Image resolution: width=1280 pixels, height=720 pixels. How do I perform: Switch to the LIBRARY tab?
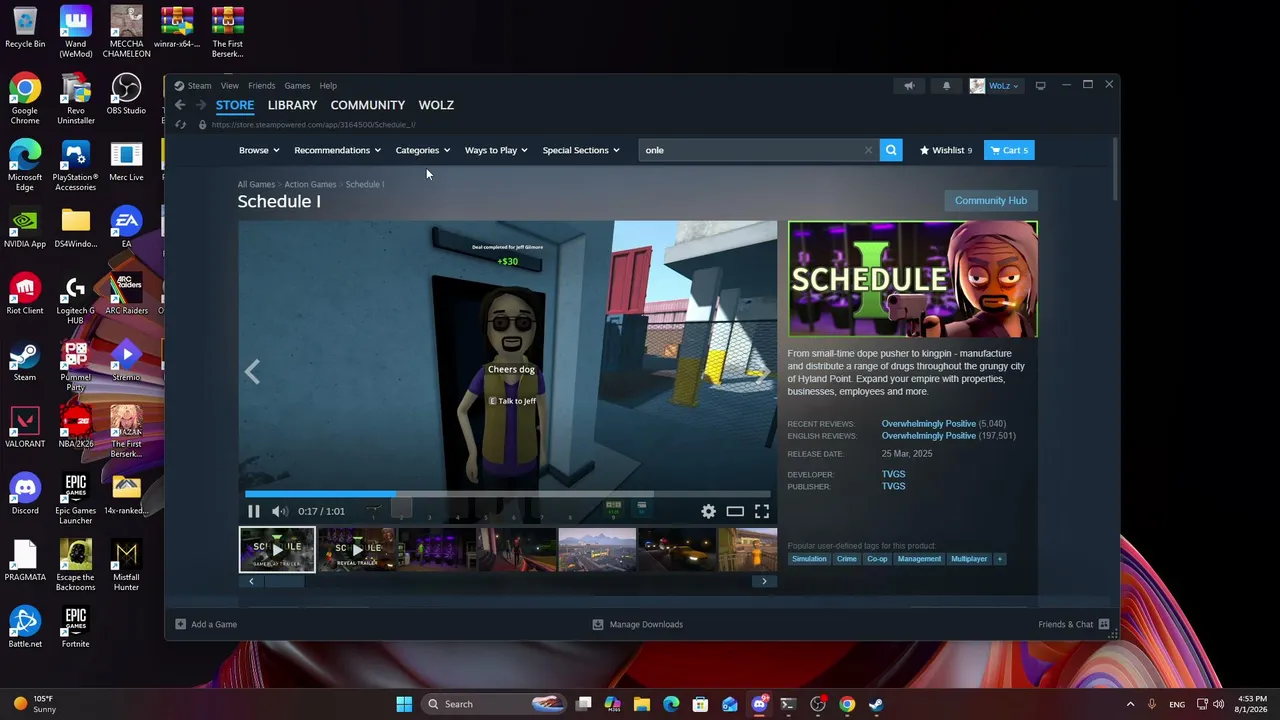[x=292, y=105]
